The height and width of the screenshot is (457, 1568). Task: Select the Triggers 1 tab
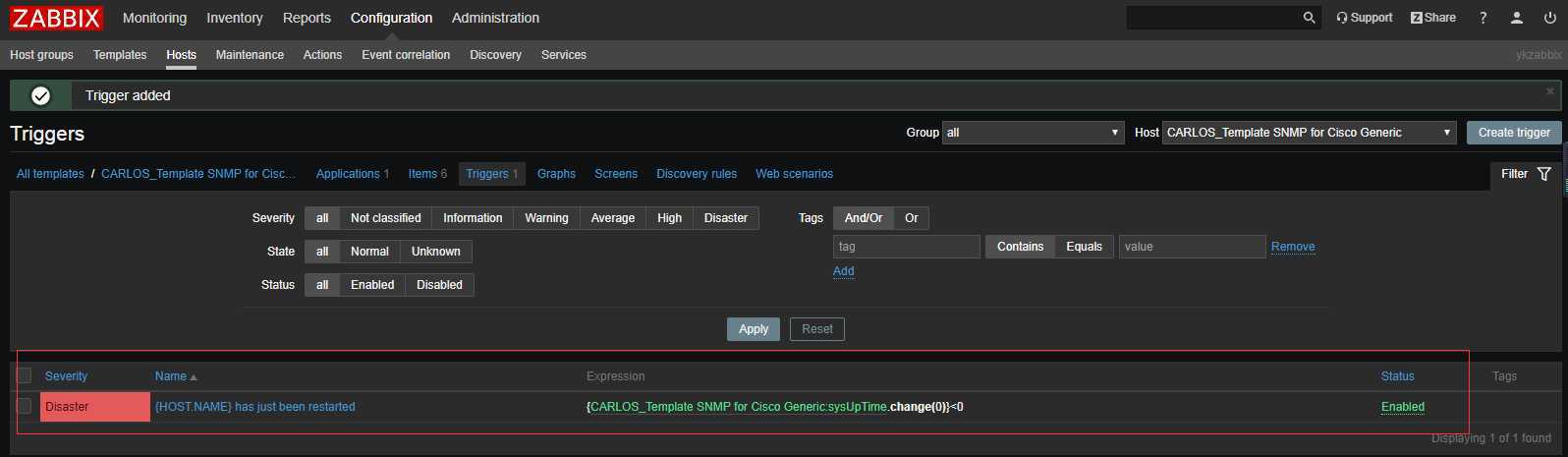click(491, 174)
